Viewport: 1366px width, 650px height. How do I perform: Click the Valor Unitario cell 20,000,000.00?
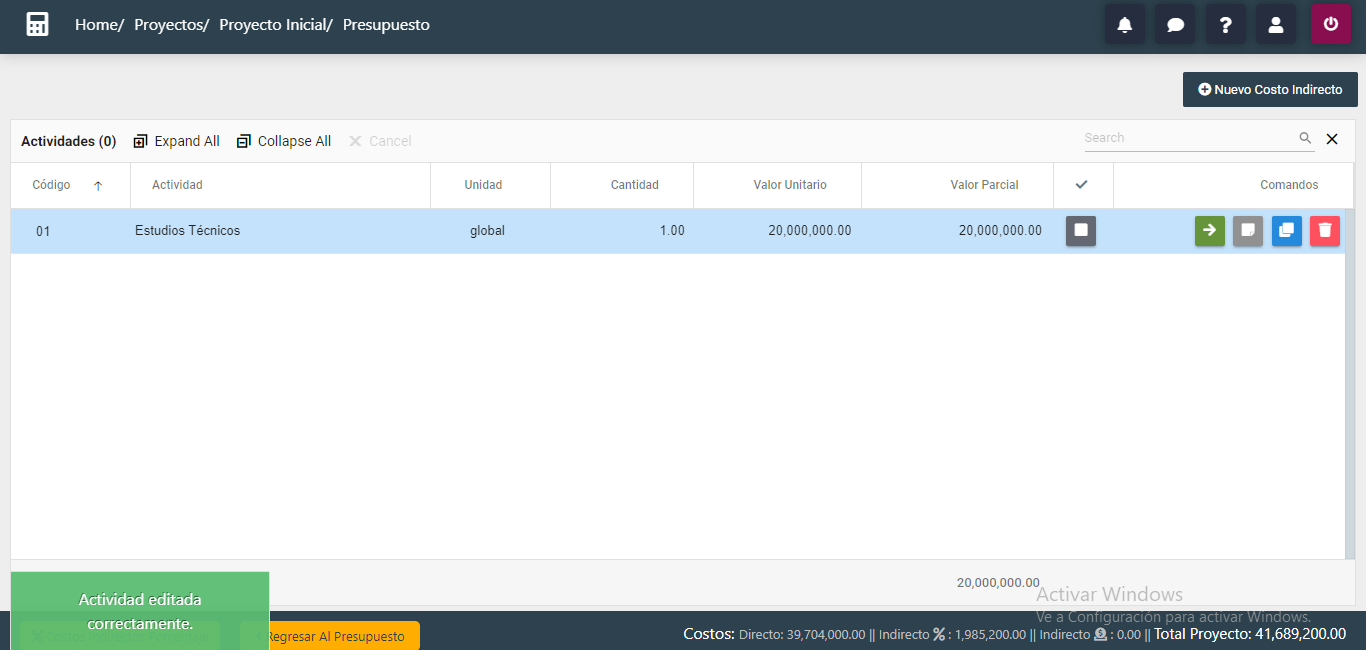[x=777, y=231]
